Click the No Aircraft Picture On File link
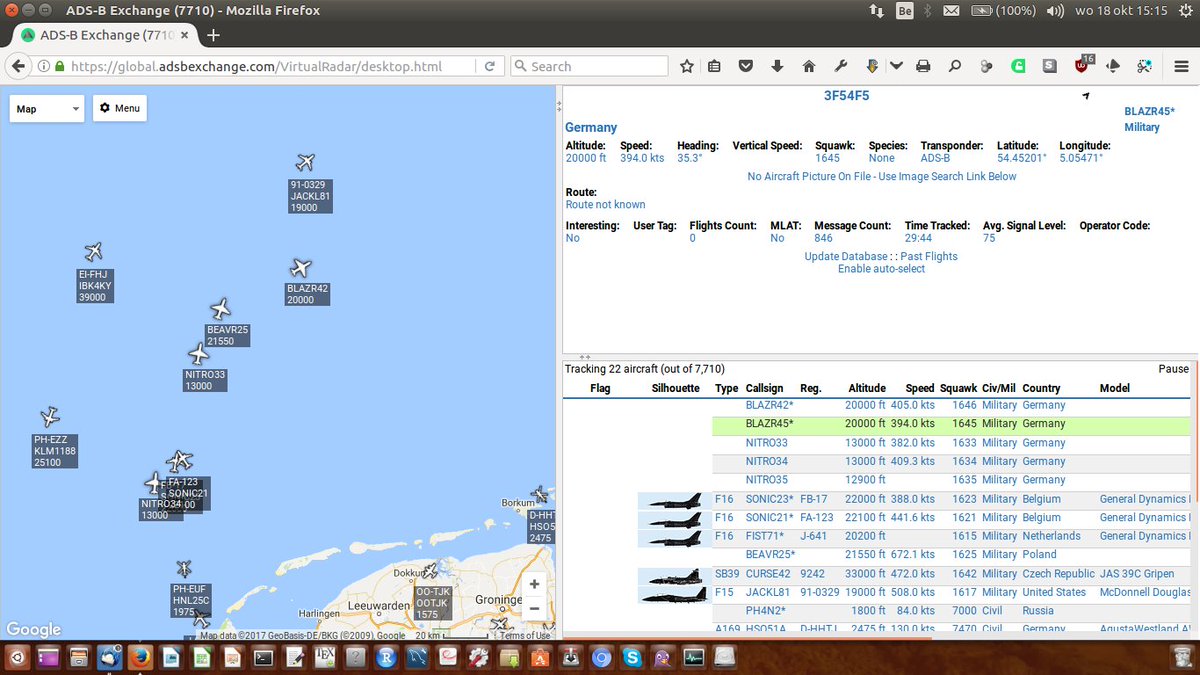Viewport: 1200px width, 675px height. click(882, 177)
